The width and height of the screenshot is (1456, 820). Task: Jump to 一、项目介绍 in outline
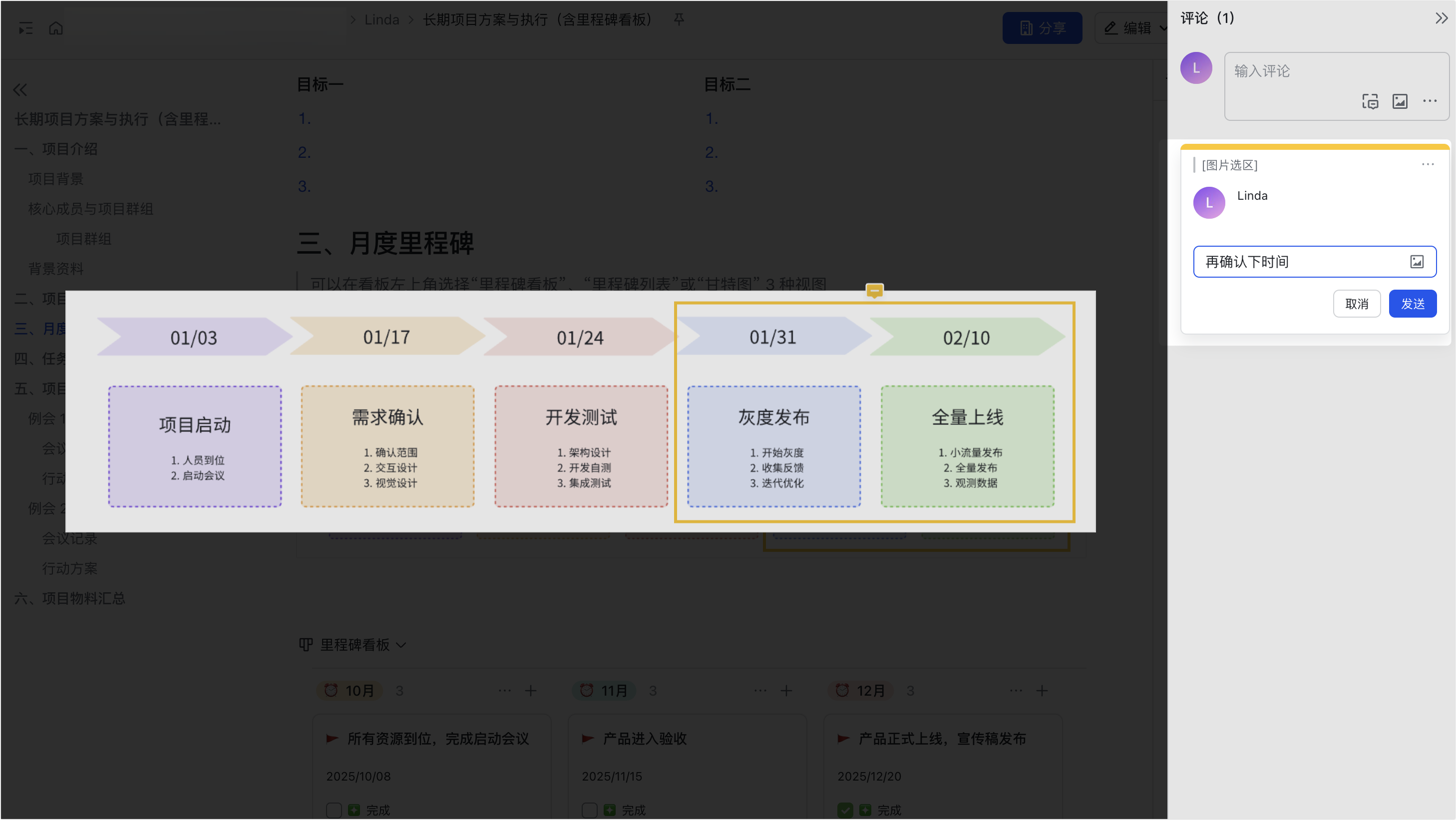click(56, 149)
